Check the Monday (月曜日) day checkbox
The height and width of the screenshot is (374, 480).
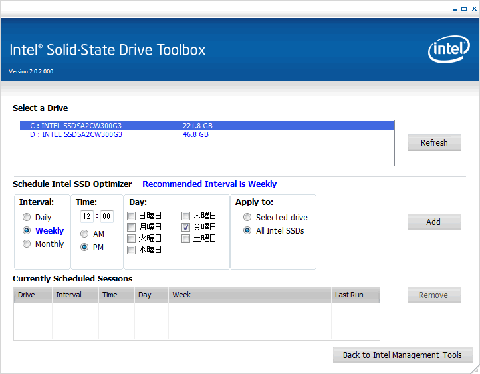(x=132, y=227)
